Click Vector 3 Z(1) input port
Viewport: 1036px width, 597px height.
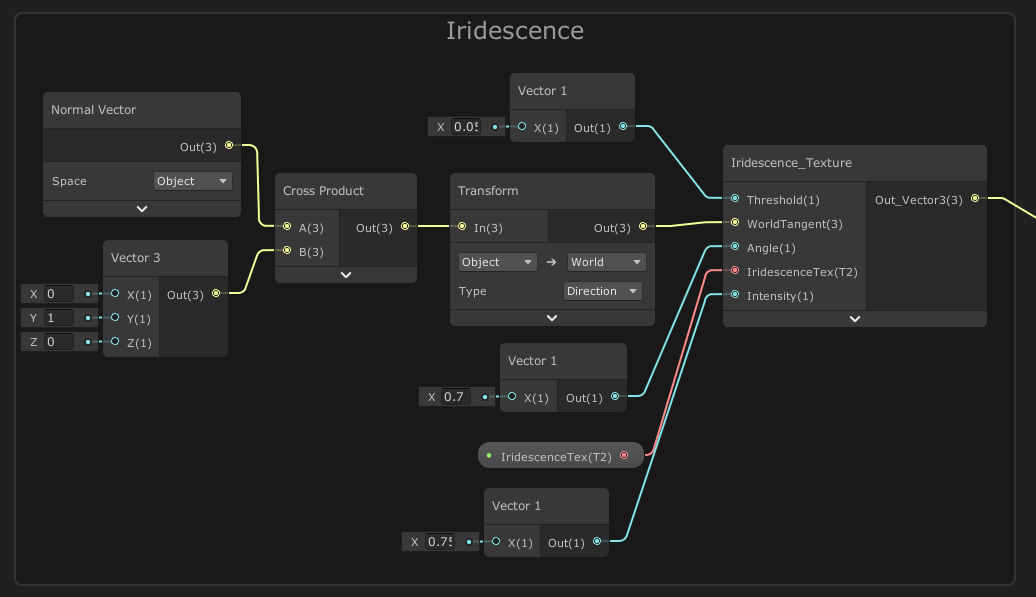pyautogui.click(x=115, y=341)
